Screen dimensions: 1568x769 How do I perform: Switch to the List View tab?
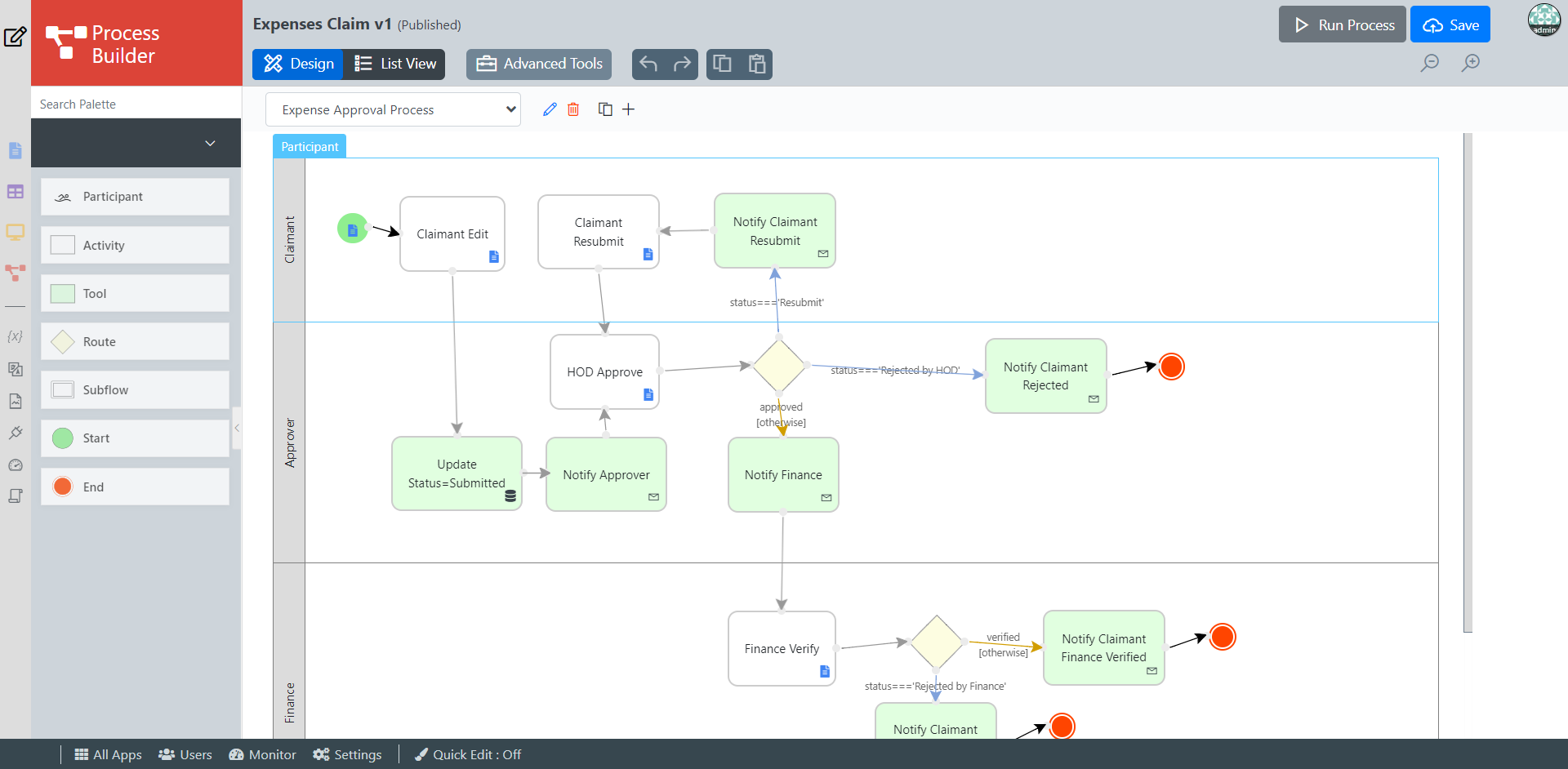point(394,64)
